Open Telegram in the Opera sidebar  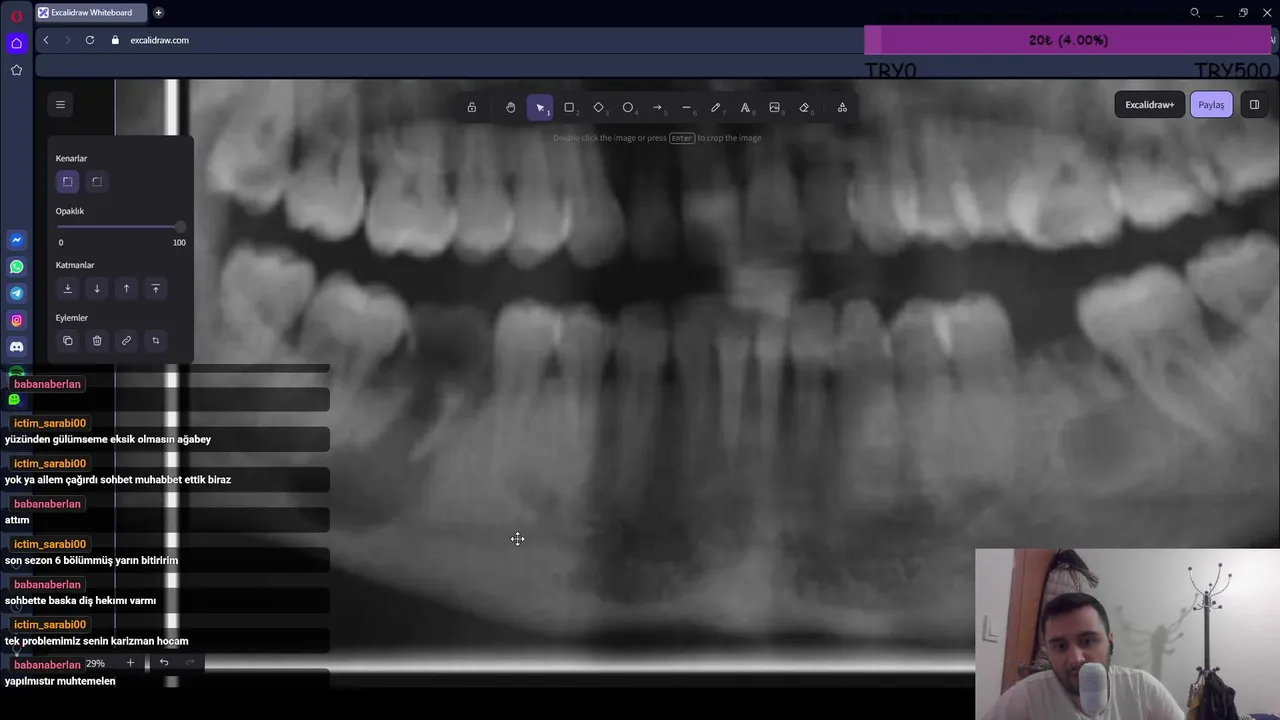click(16, 293)
